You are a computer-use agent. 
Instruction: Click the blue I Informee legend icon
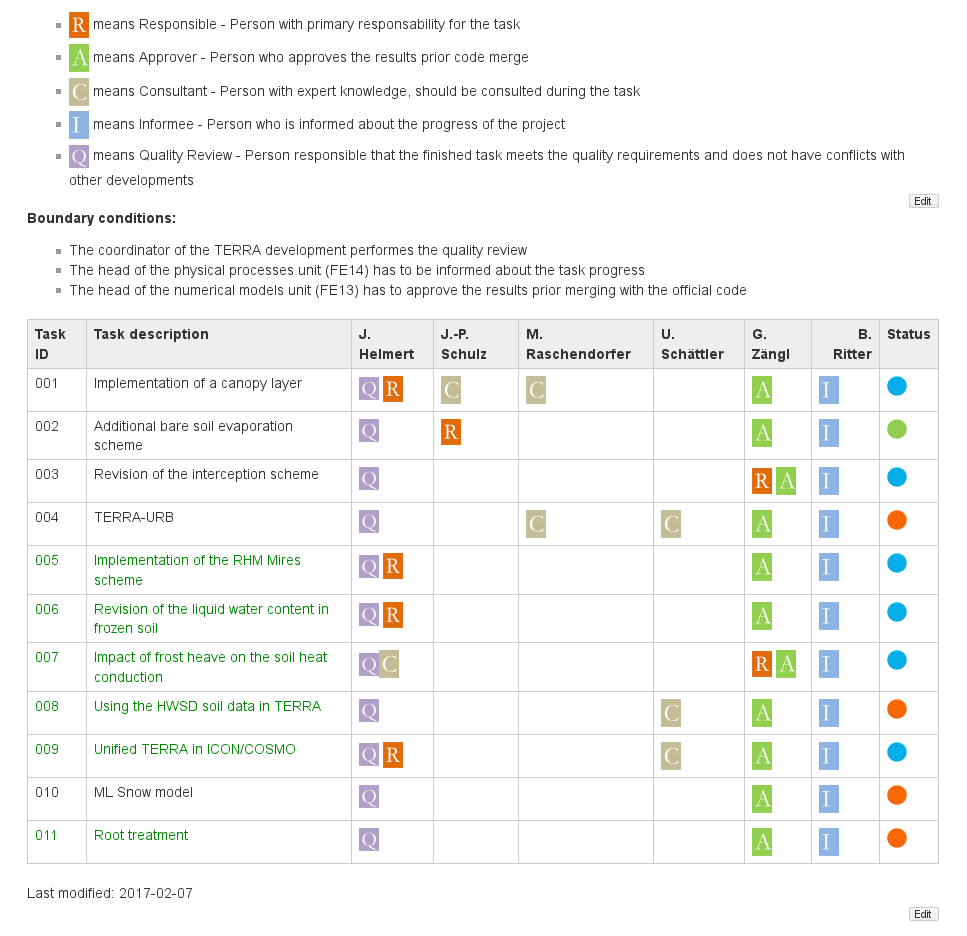79,125
